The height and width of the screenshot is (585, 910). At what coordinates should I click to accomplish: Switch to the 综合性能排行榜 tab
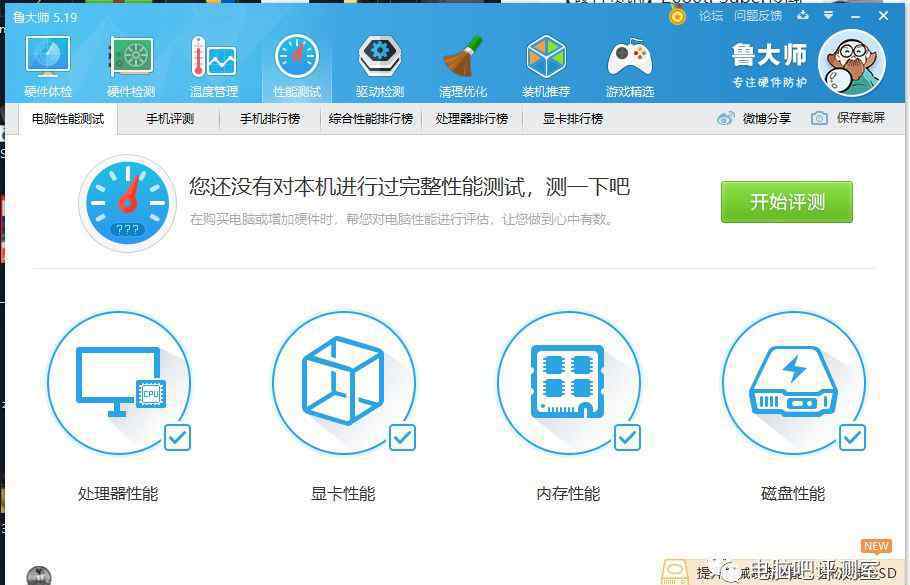[371, 119]
